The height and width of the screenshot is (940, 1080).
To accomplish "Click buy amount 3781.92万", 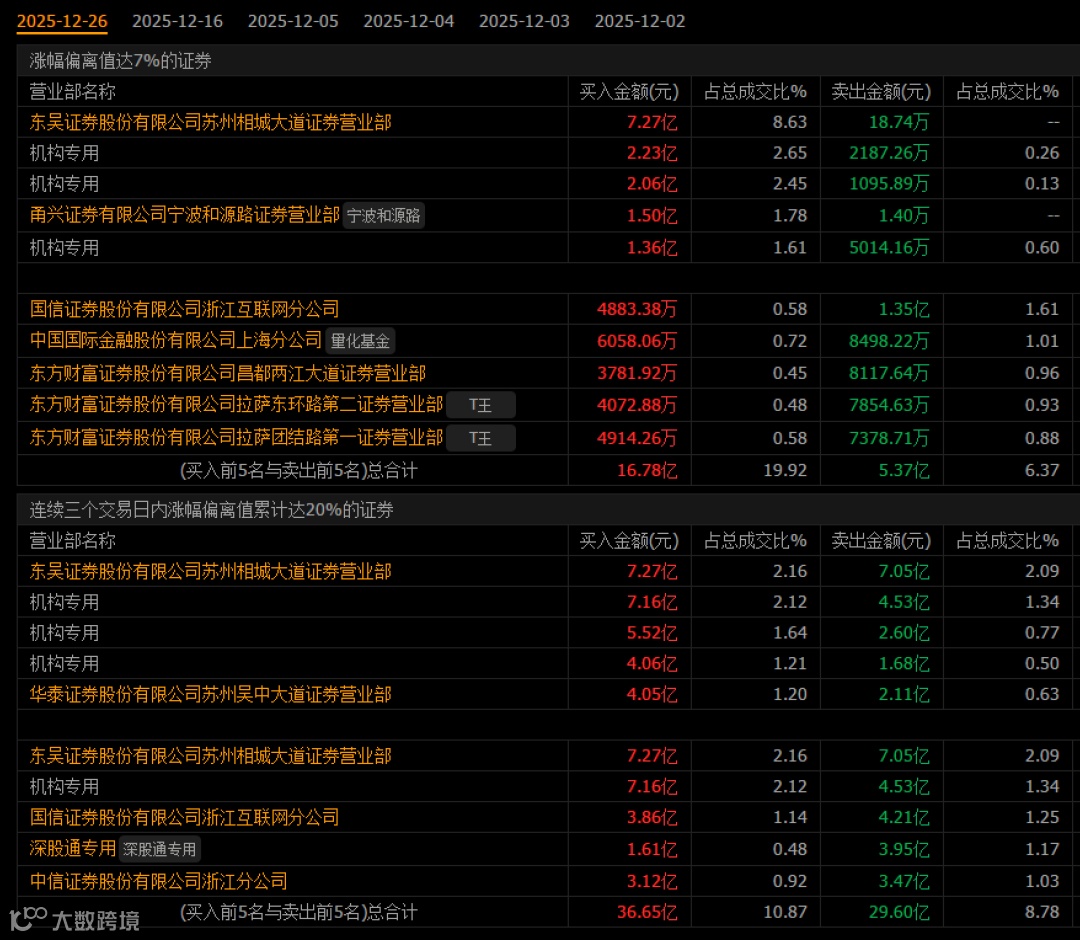I will pyautogui.click(x=637, y=373).
